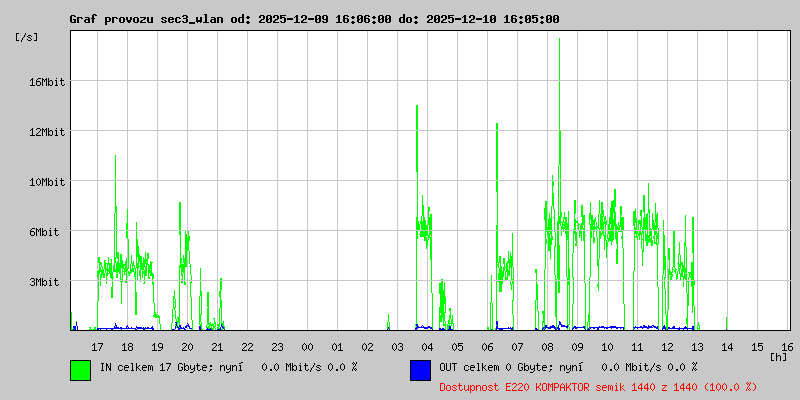Viewport: 800px width, 400px height.
Task: Click hour label '05' on time axis
Action: [x=458, y=347]
